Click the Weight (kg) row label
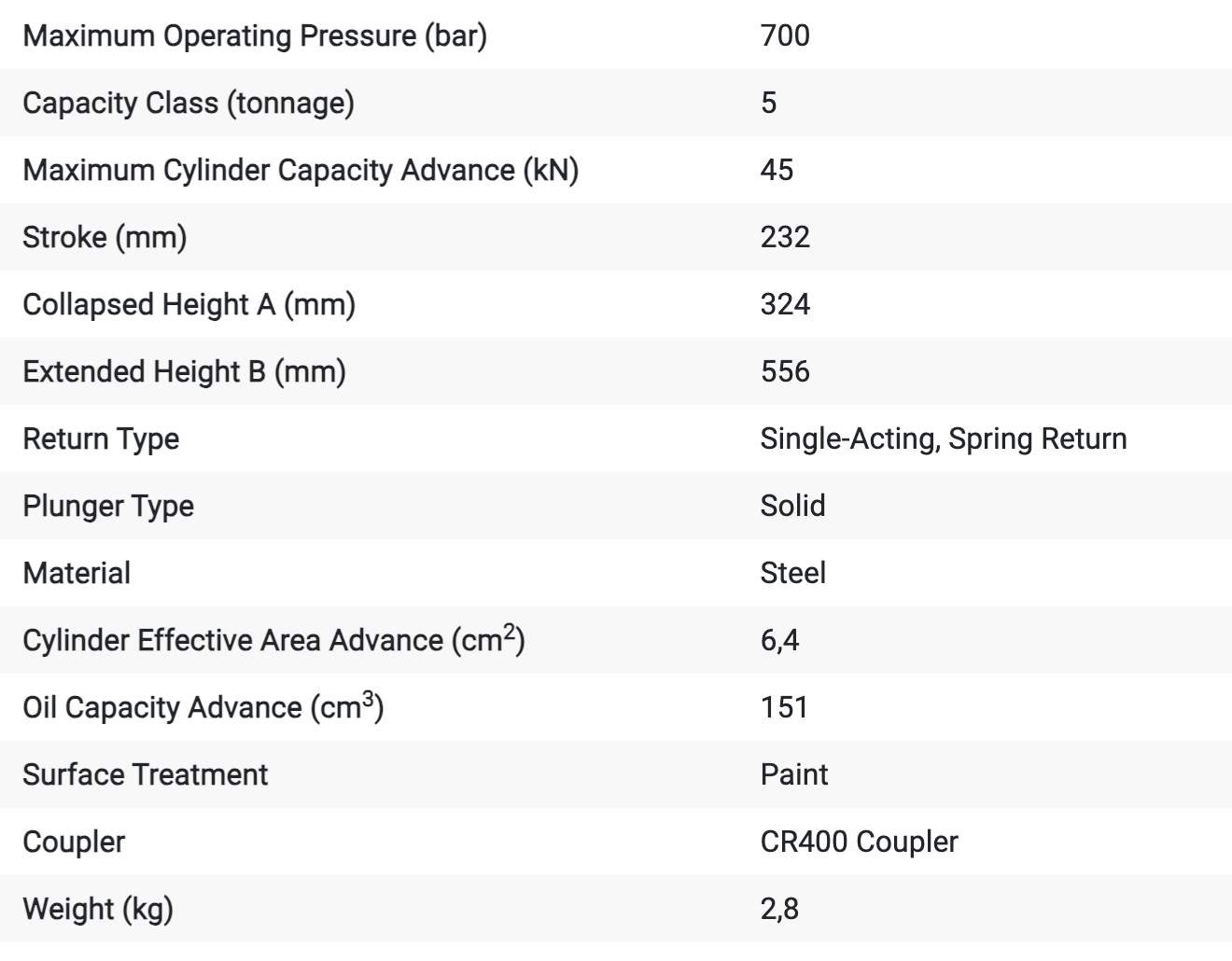The image size is (1232, 961). click(98, 909)
